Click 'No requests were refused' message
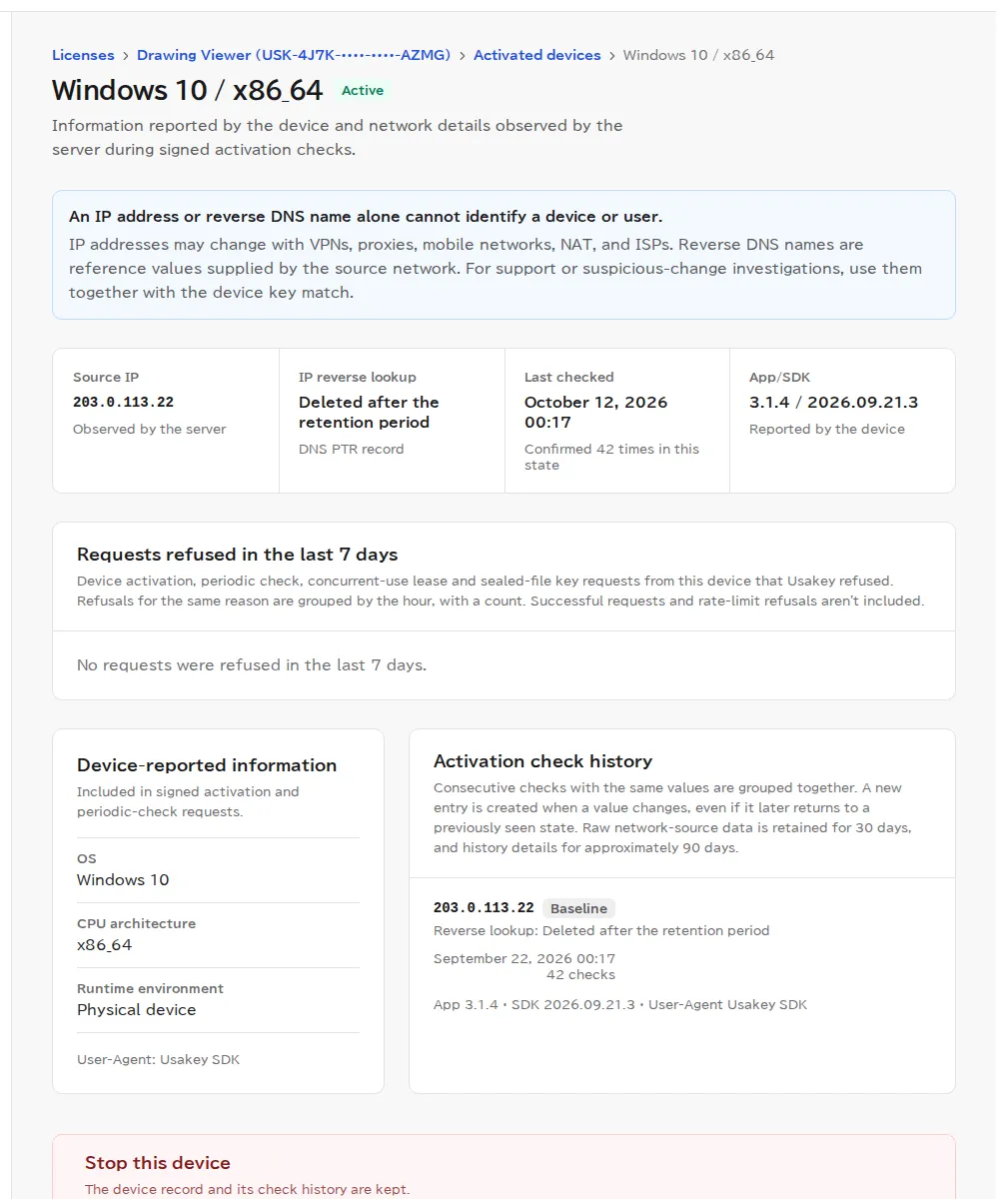The image size is (1008, 1199). 252,665
